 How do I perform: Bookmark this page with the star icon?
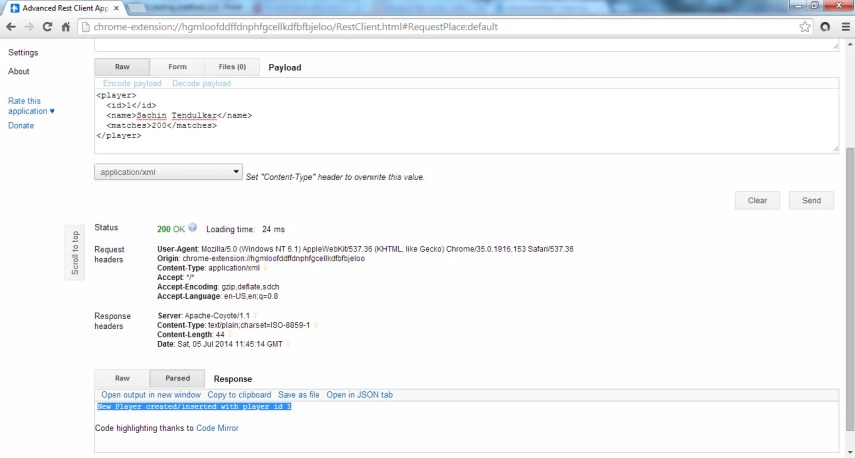805,27
